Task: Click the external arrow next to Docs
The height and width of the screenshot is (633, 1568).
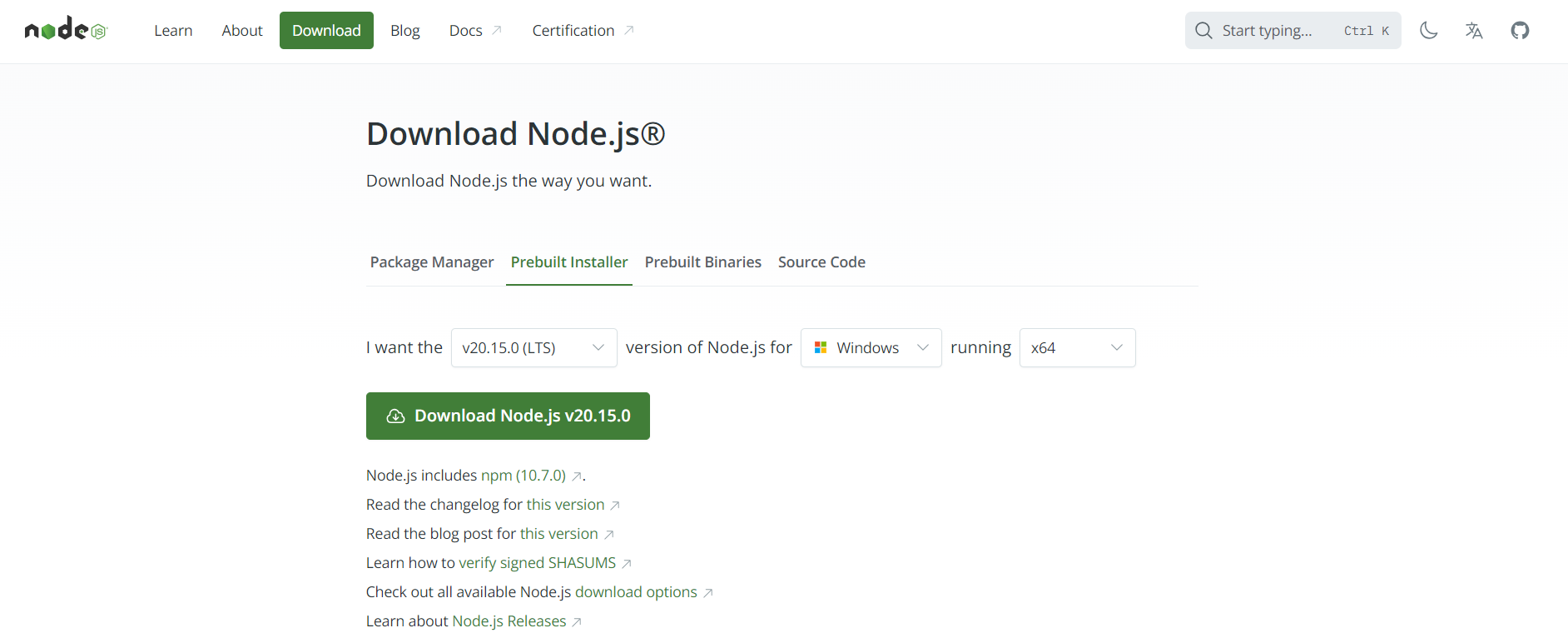Action: pos(497,30)
